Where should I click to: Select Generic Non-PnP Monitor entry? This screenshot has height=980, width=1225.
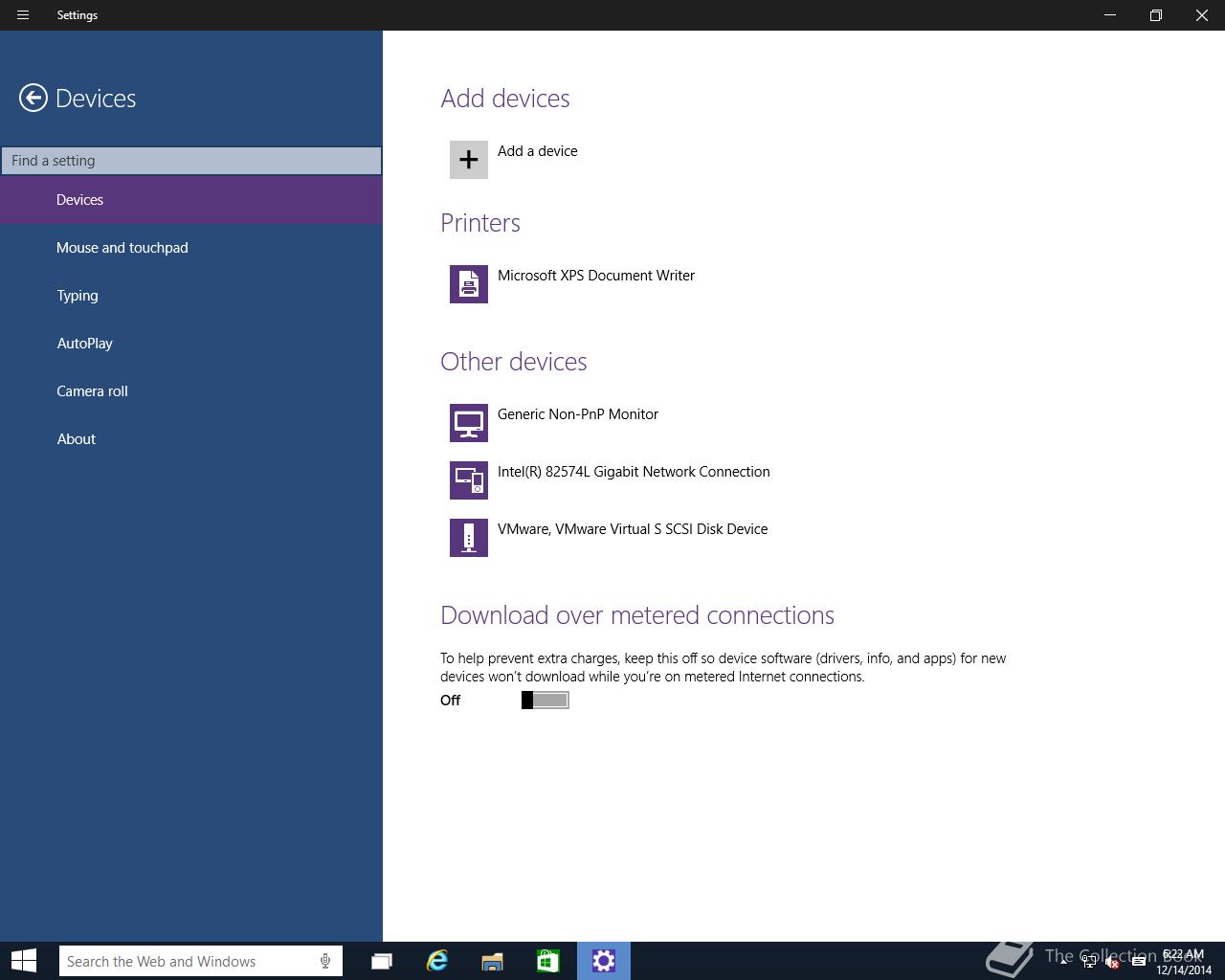[578, 414]
